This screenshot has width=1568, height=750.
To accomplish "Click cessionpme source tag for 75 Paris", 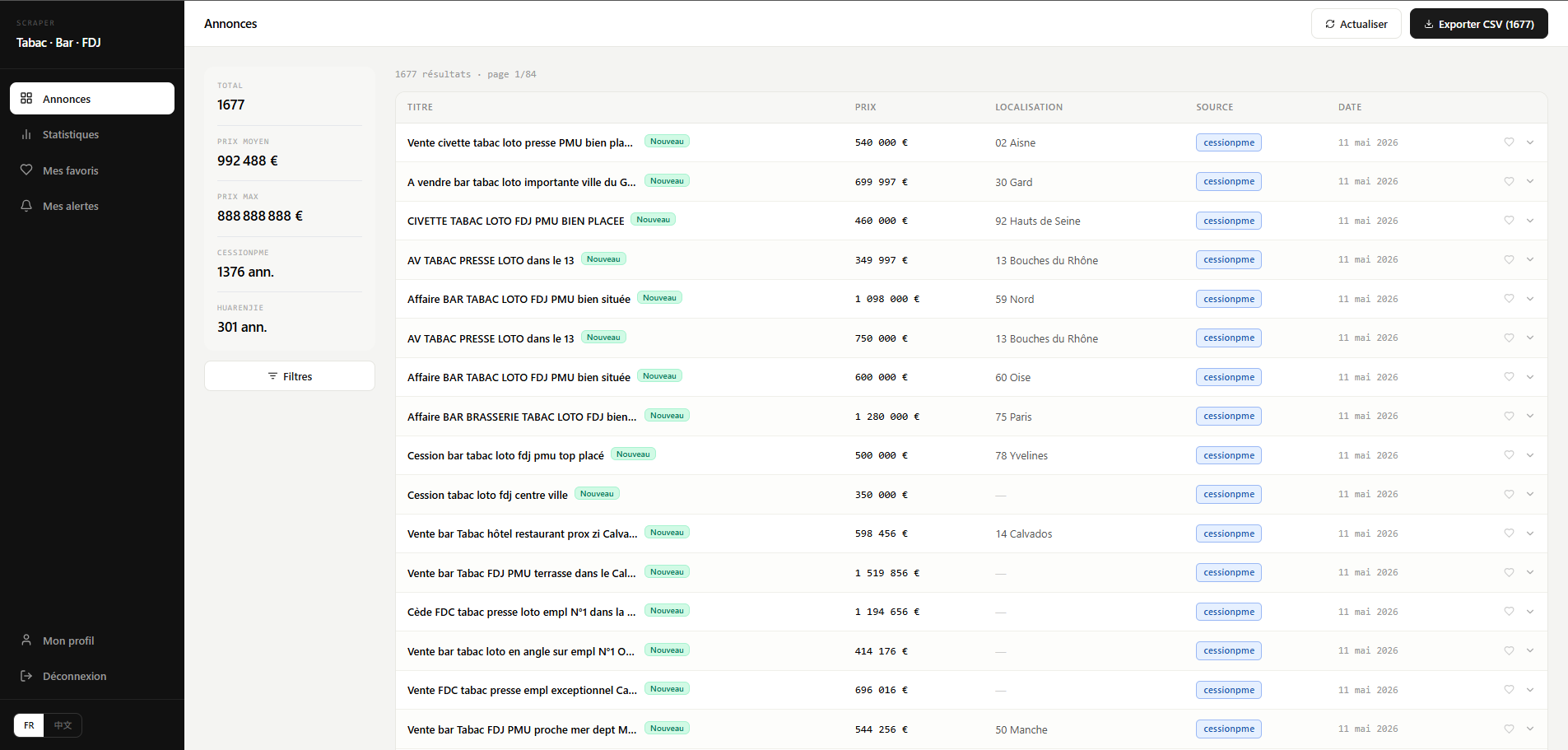I will pos(1229,416).
